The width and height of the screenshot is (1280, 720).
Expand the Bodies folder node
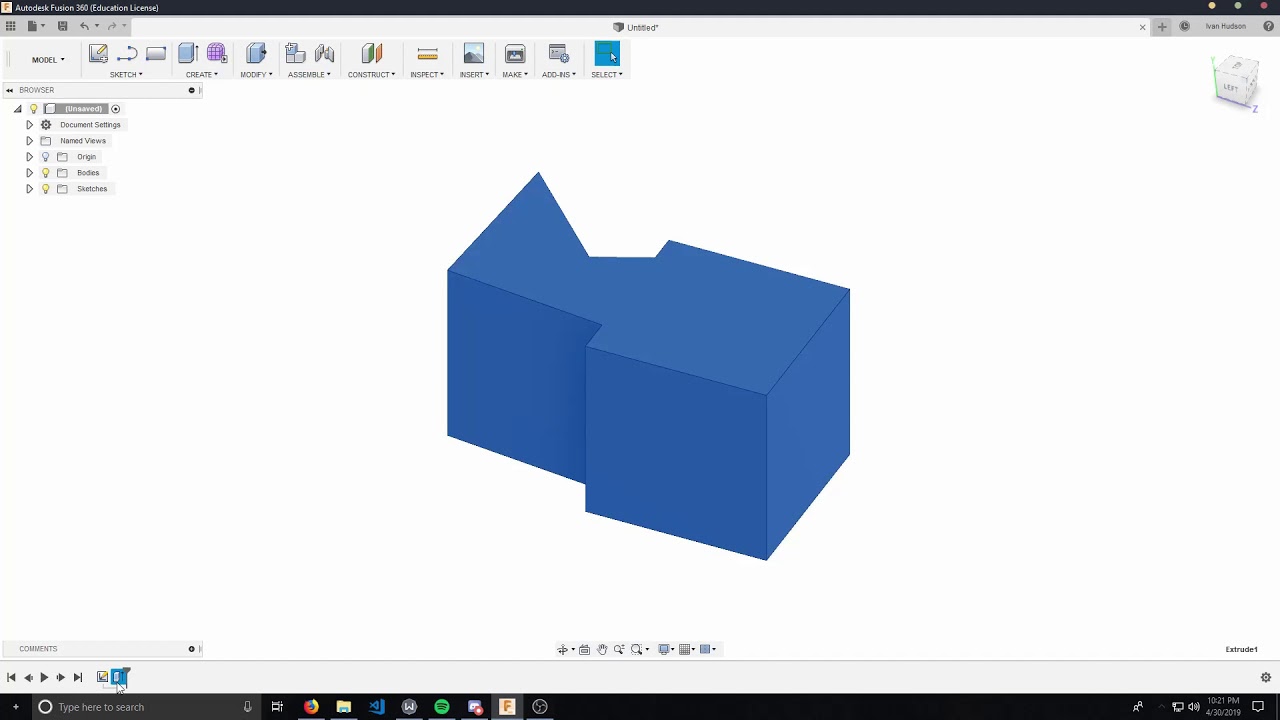click(x=29, y=173)
